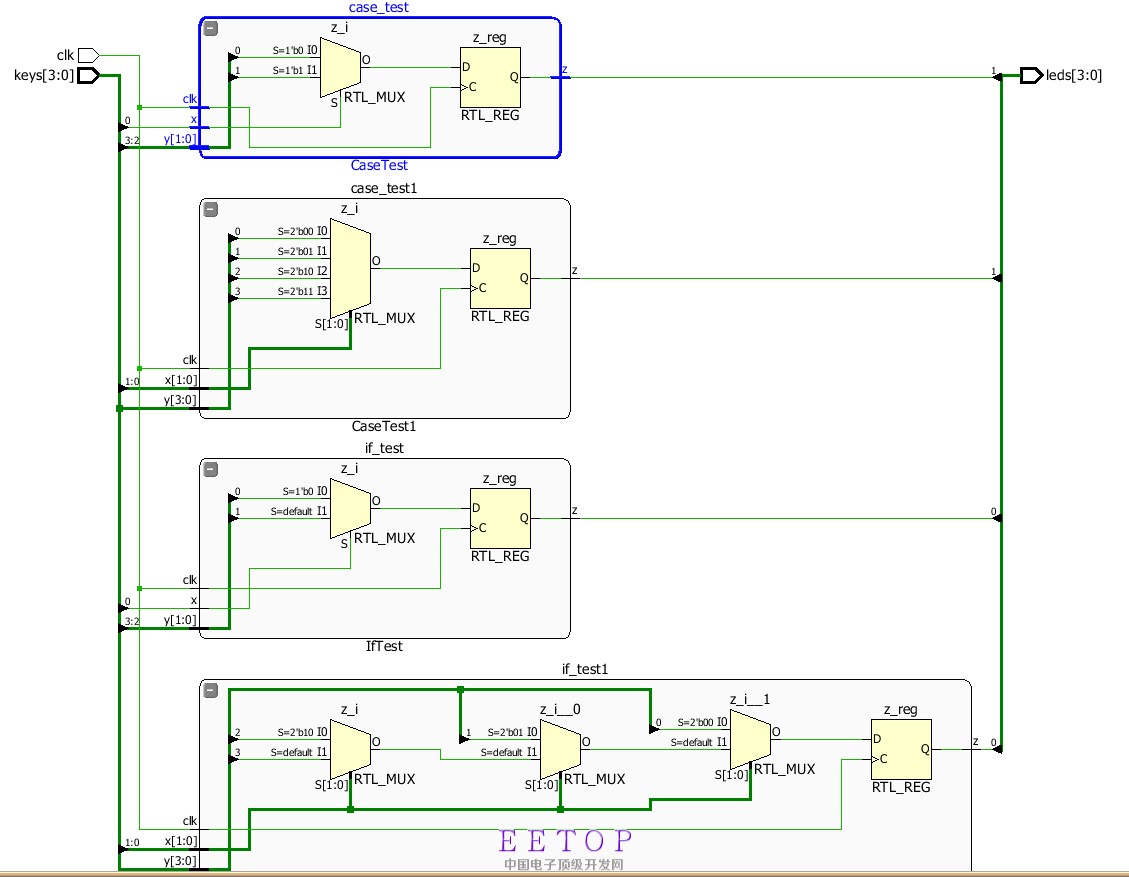This screenshot has height=877, width=1129.
Task: Click the if_test1 instance name label
Action: 585,669
